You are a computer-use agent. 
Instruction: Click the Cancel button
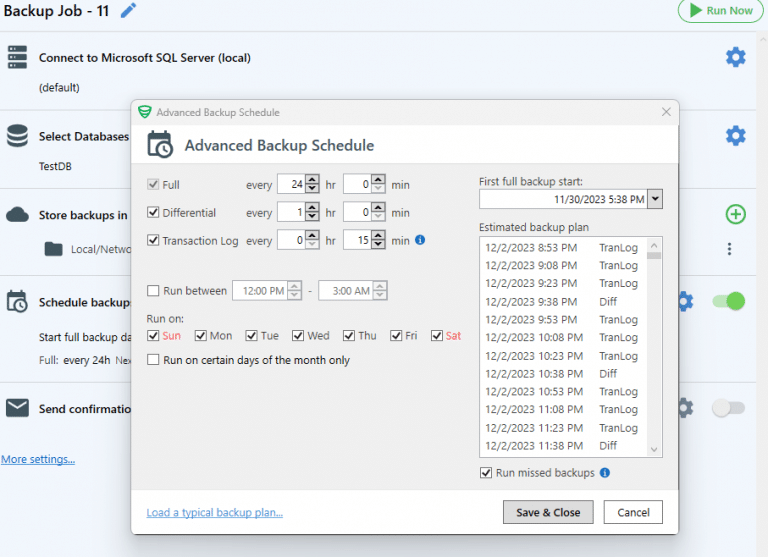click(633, 512)
